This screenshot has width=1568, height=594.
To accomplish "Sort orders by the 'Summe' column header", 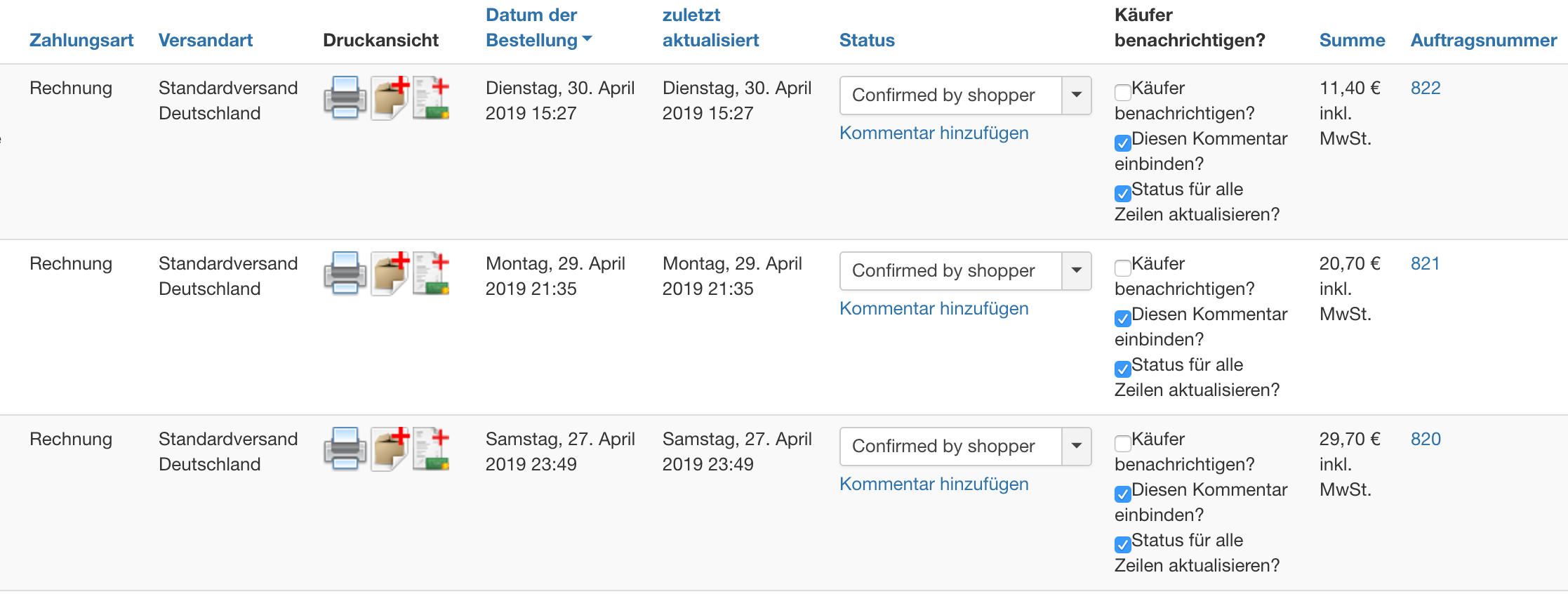I will pyautogui.click(x=1352, y=40).
